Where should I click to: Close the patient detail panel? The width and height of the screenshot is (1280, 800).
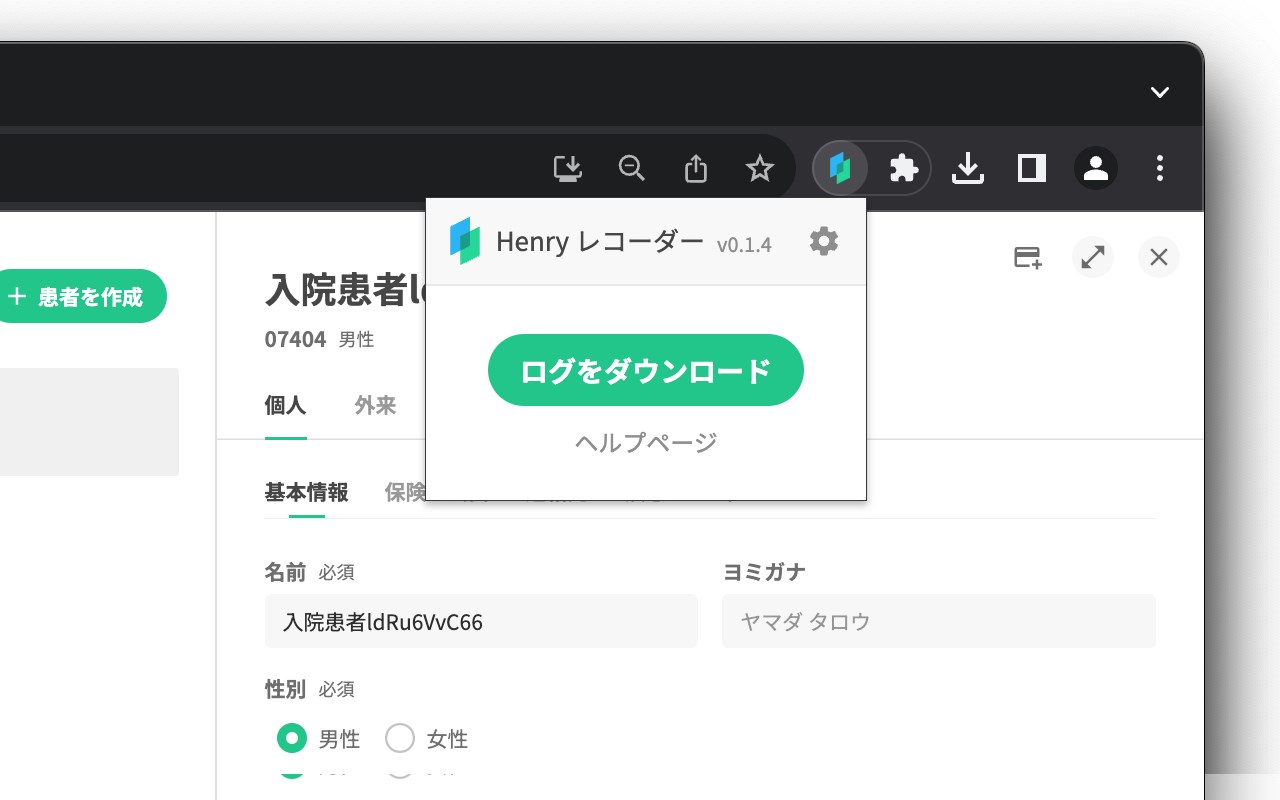(x=1159, y=257)
